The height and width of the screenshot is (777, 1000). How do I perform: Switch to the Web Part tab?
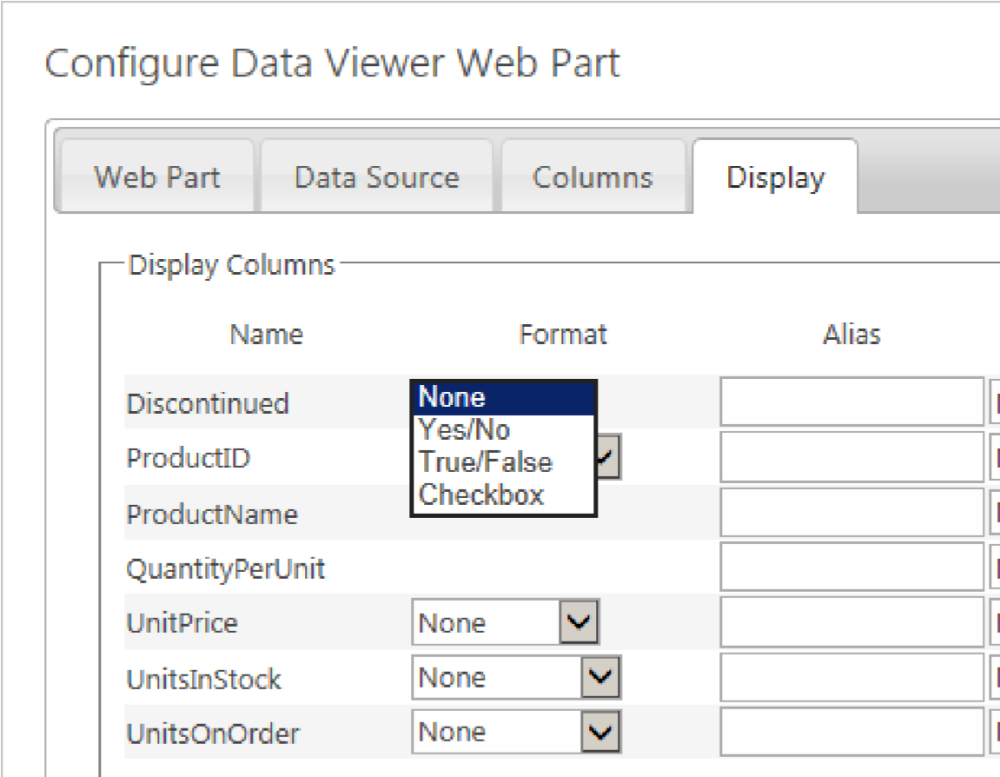[157, 178]
